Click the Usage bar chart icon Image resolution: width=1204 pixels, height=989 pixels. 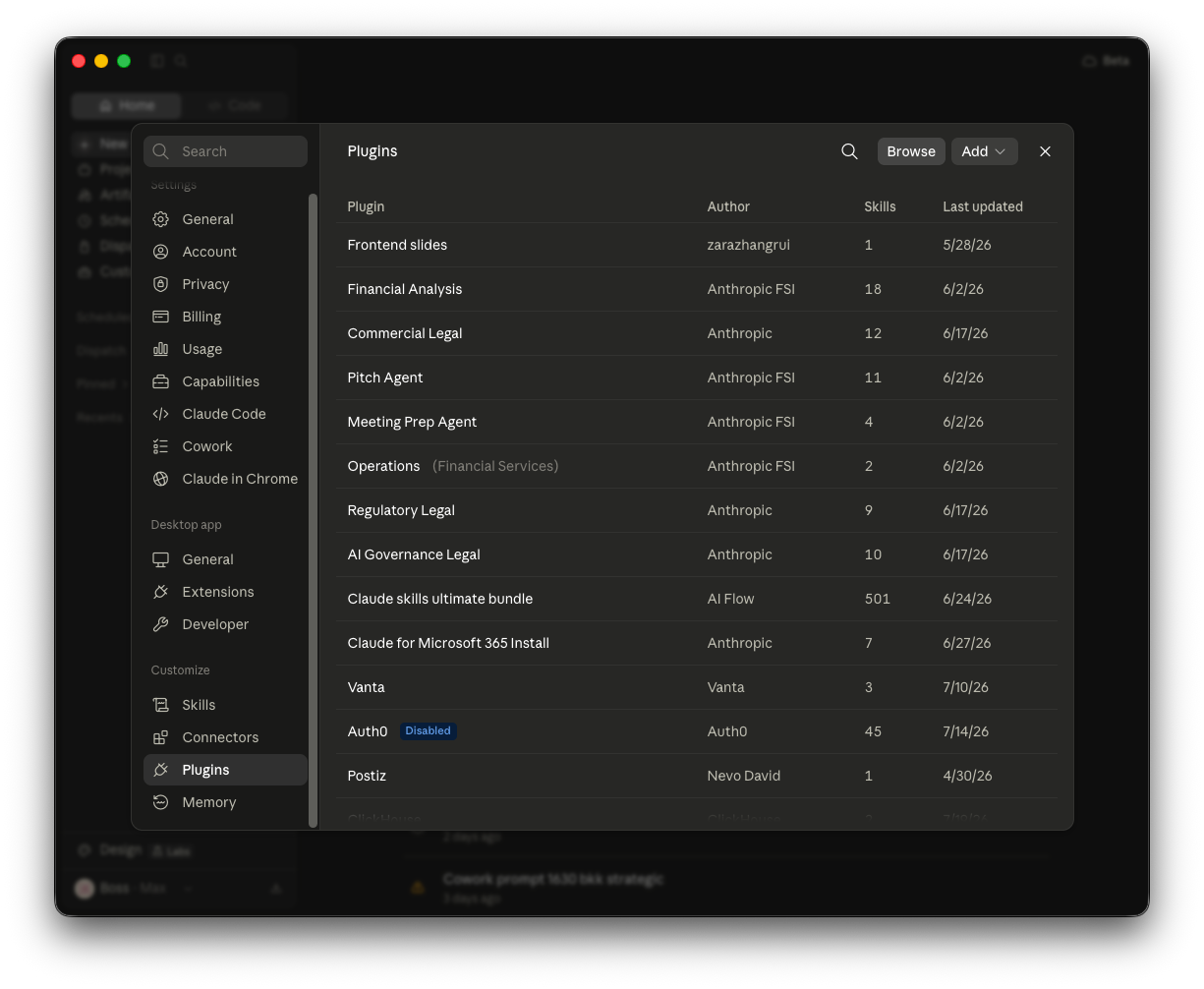[161, 349]
